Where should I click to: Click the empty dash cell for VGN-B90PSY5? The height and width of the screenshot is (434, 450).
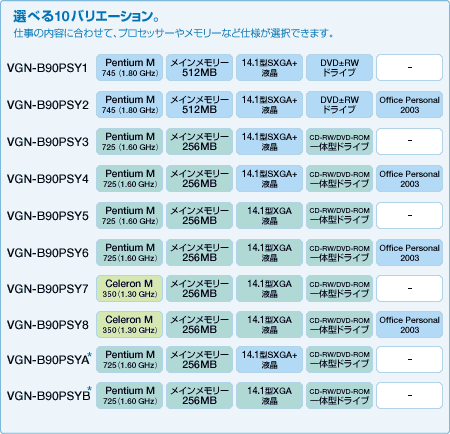coord(409,216)
